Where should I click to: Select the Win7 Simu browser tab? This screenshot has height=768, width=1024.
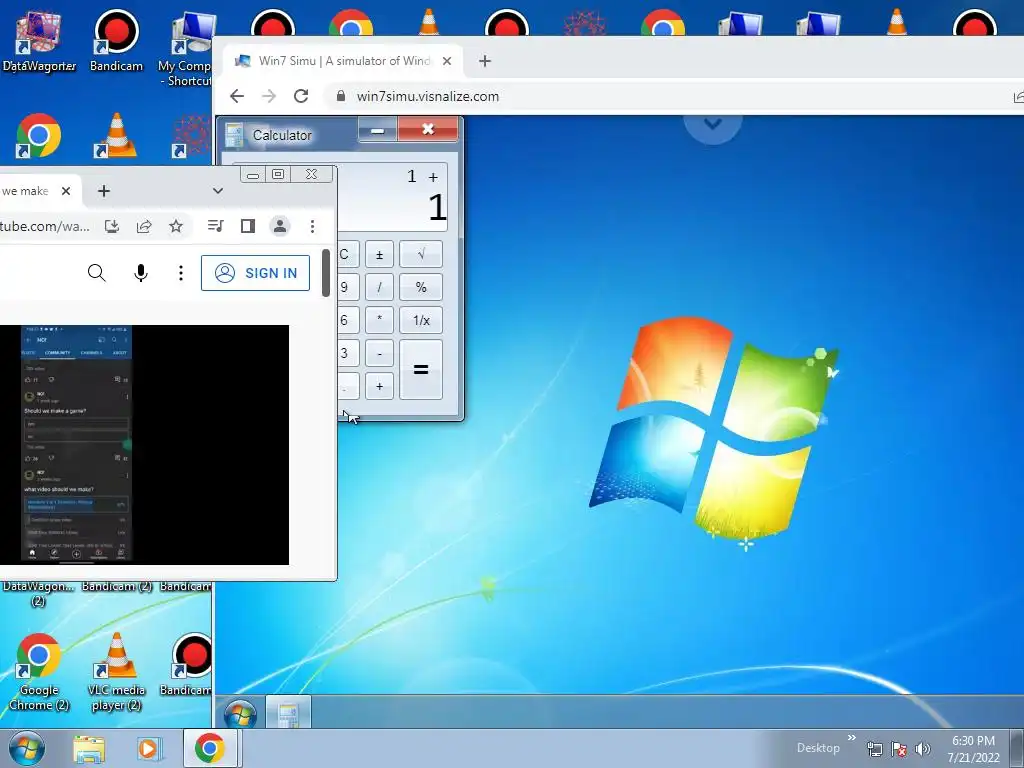(x=343, y=61)
